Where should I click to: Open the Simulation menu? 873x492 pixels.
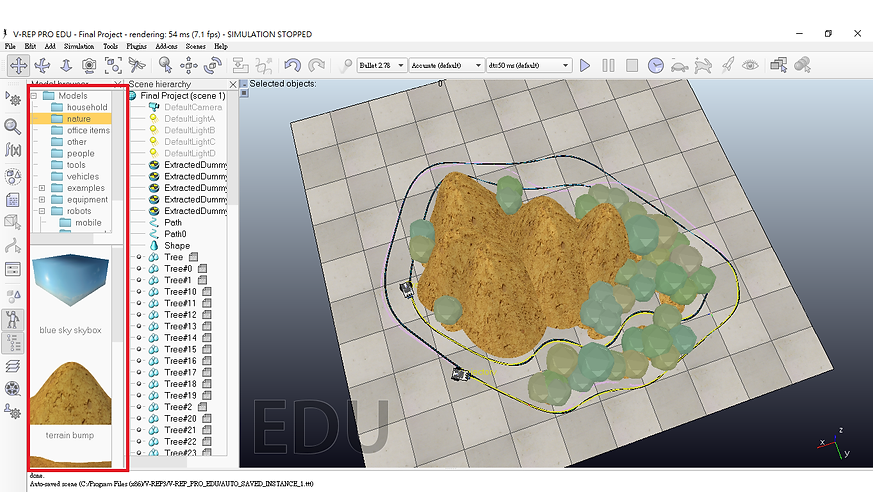[79, 46]
